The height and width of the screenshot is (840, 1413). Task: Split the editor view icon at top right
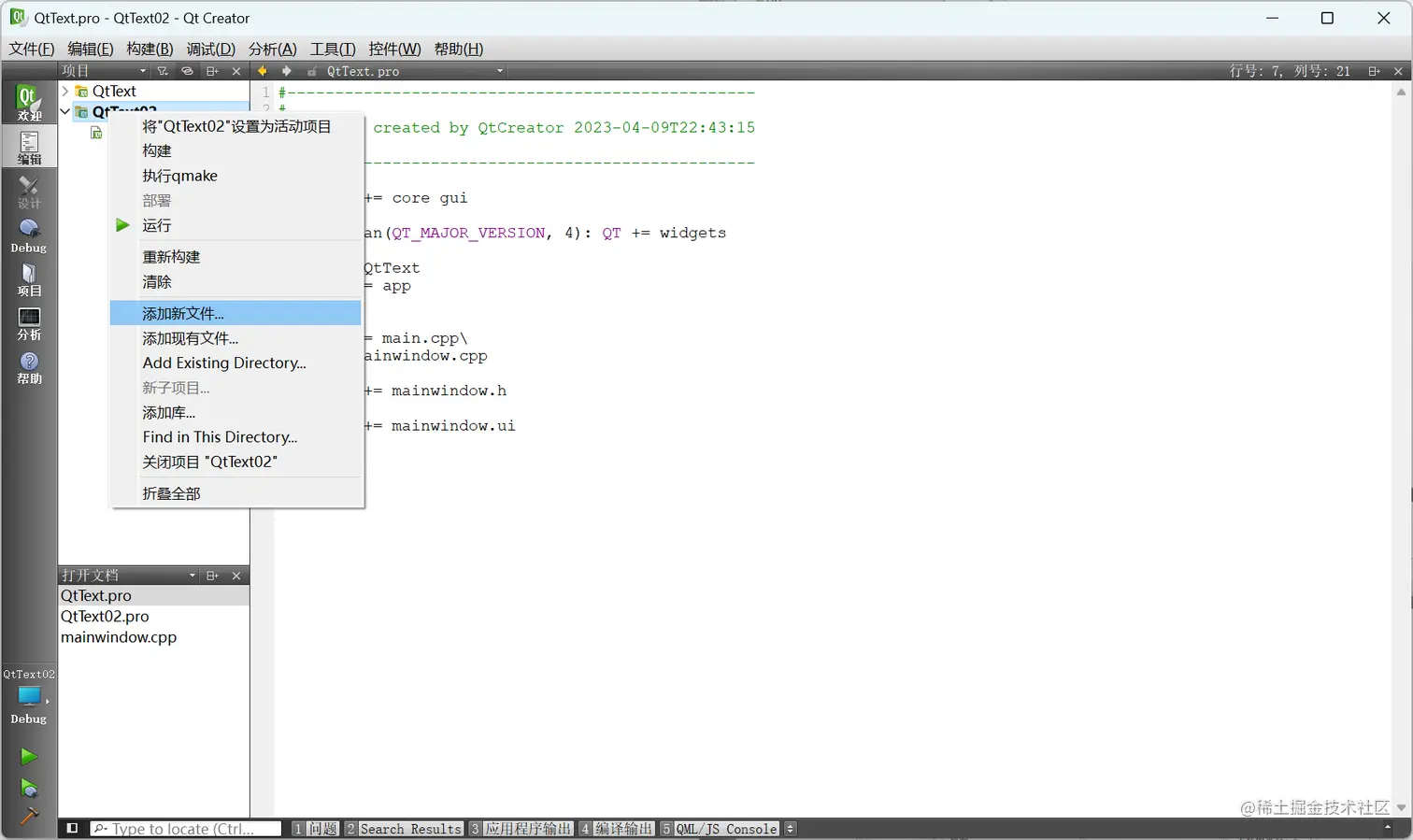click(x=1374, y=71)
